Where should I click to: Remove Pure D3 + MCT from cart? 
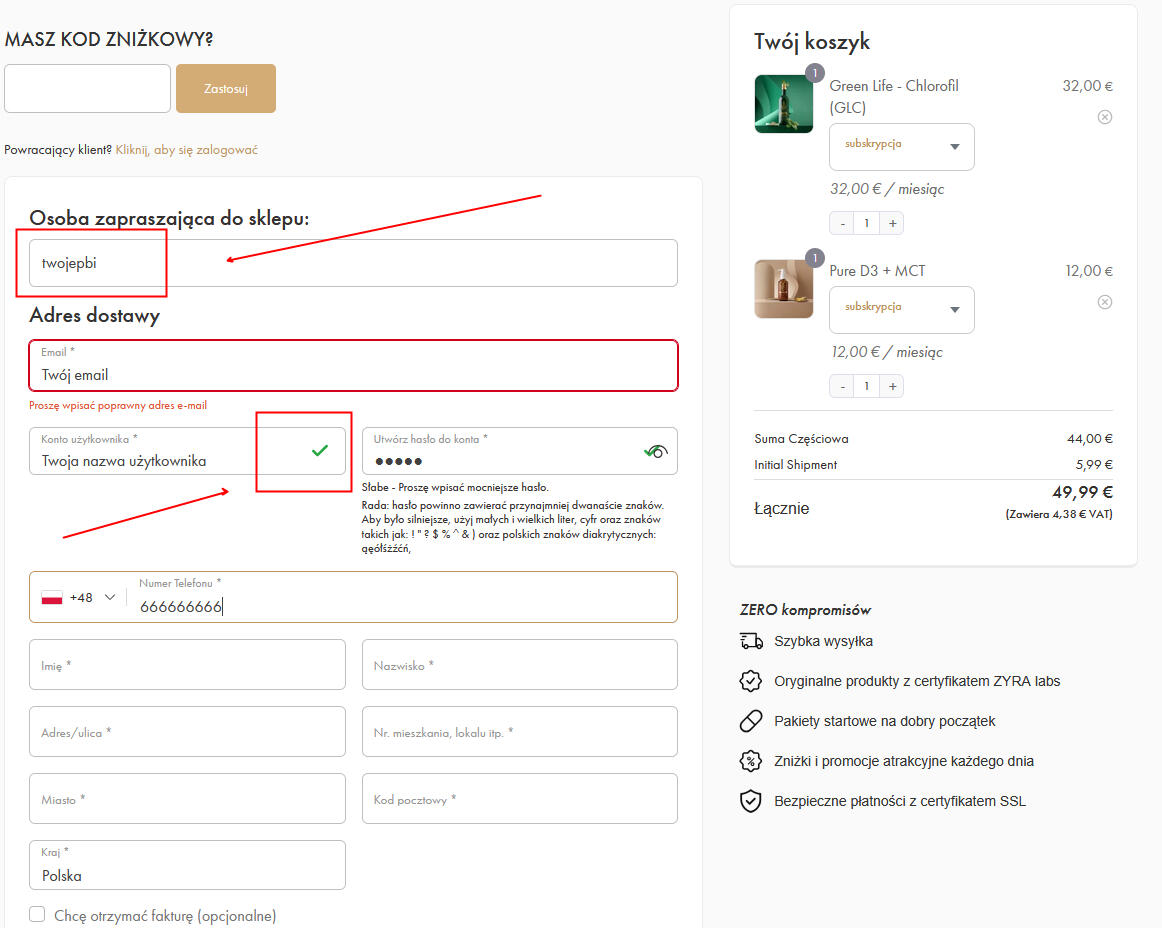(x=1104, y=302)
